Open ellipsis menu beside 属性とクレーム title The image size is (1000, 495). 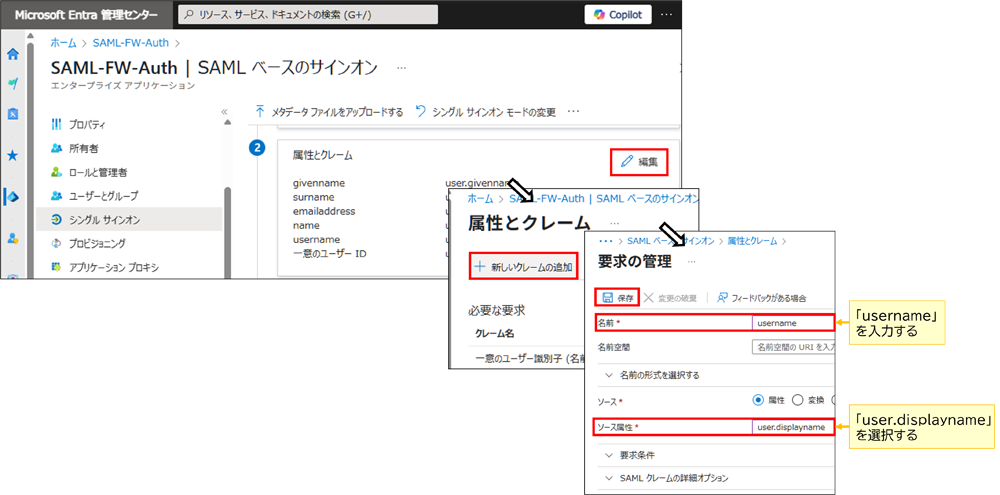(614, 223)
